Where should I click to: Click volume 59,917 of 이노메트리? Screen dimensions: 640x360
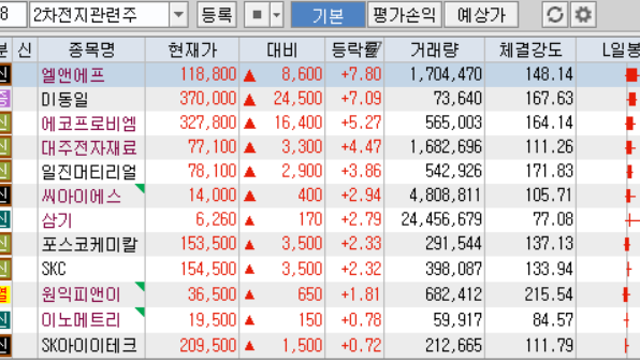click(x=458, y=320)
